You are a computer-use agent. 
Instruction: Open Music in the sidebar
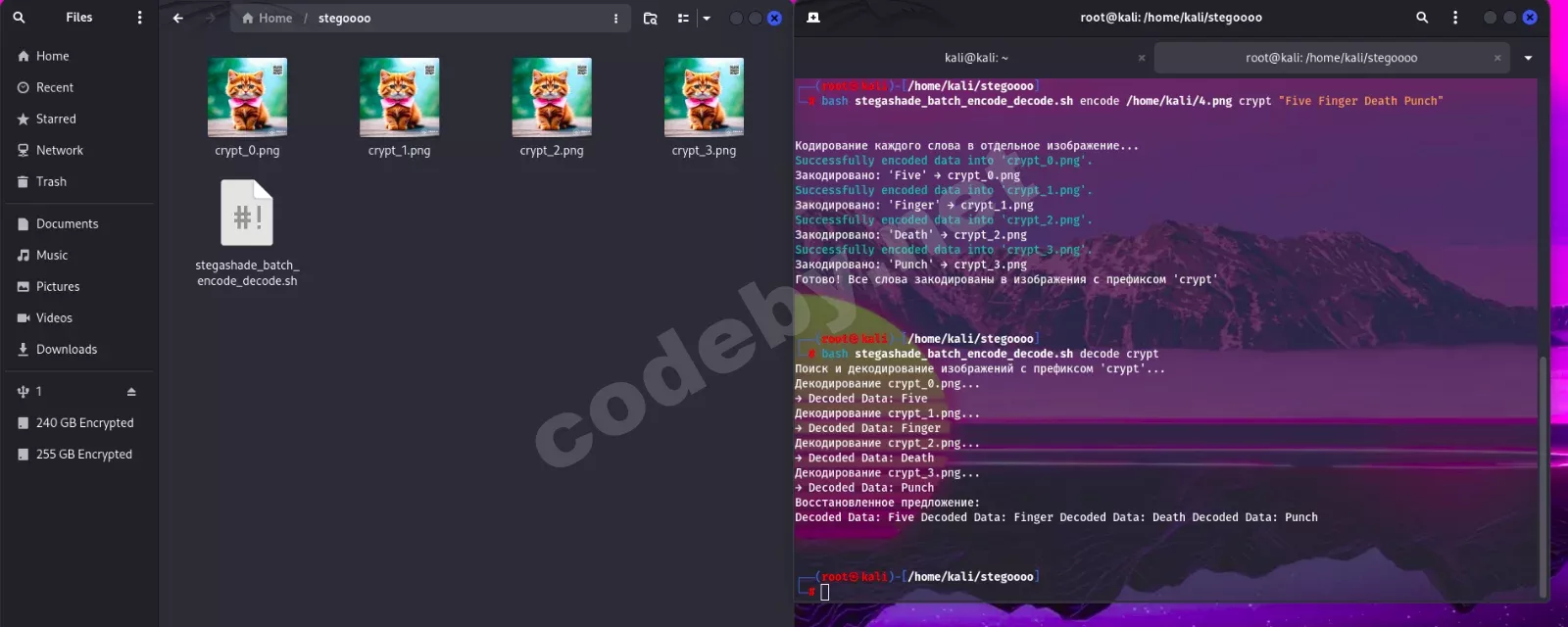(x=78, y=255)
